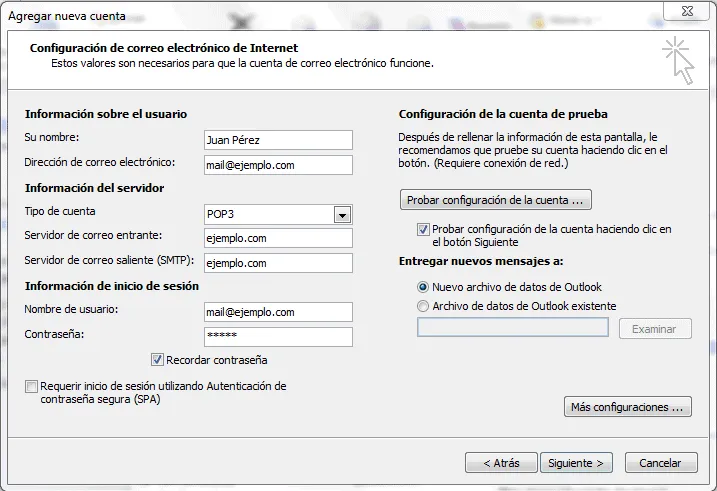This screenshot has width=717, height=491.
Task: Open Más configuraciones settings
Action: pyautogui.click(x=628, y=407)
